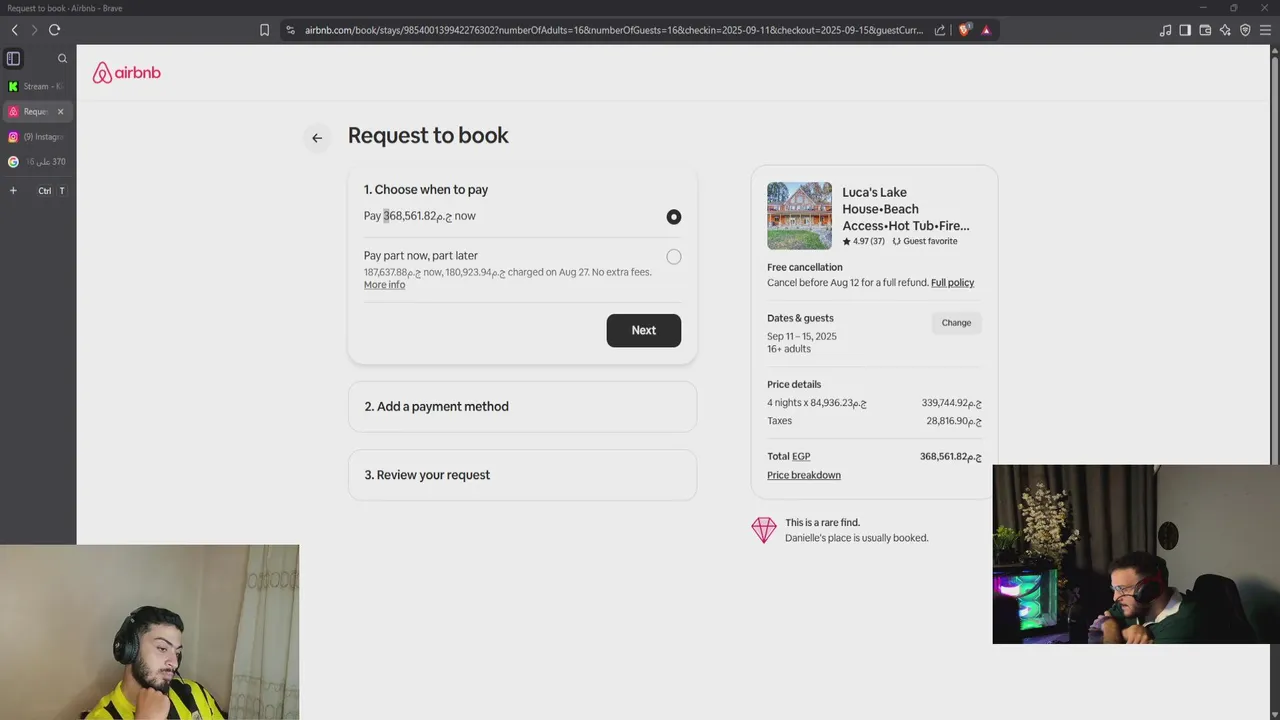
Task: Toggle the browser sidebar panel icon
Action: (1185, 30)
